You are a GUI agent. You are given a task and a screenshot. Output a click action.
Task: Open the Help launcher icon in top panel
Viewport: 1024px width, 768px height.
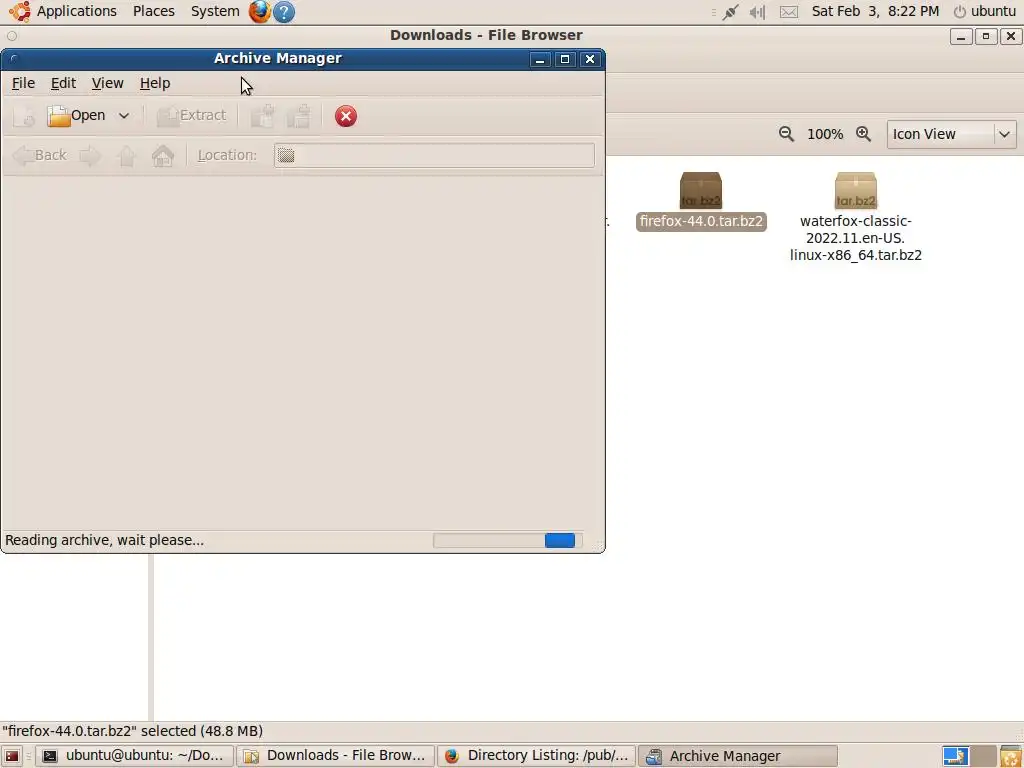click(283, 12)
